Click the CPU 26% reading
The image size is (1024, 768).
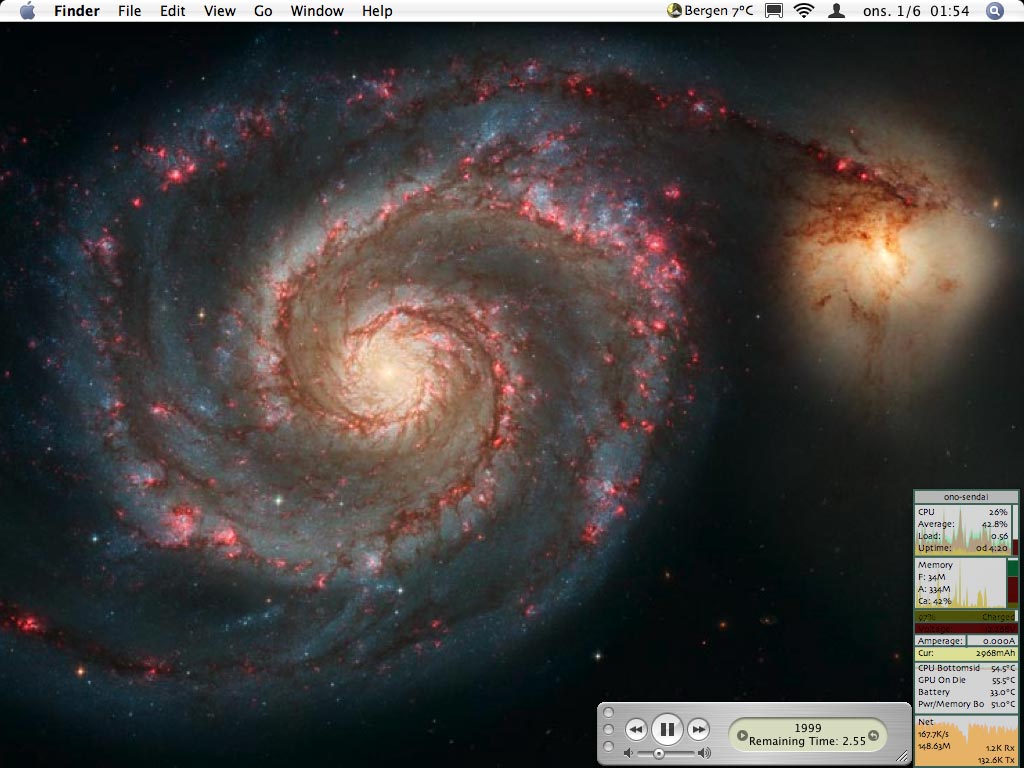(x=963, y=512)
